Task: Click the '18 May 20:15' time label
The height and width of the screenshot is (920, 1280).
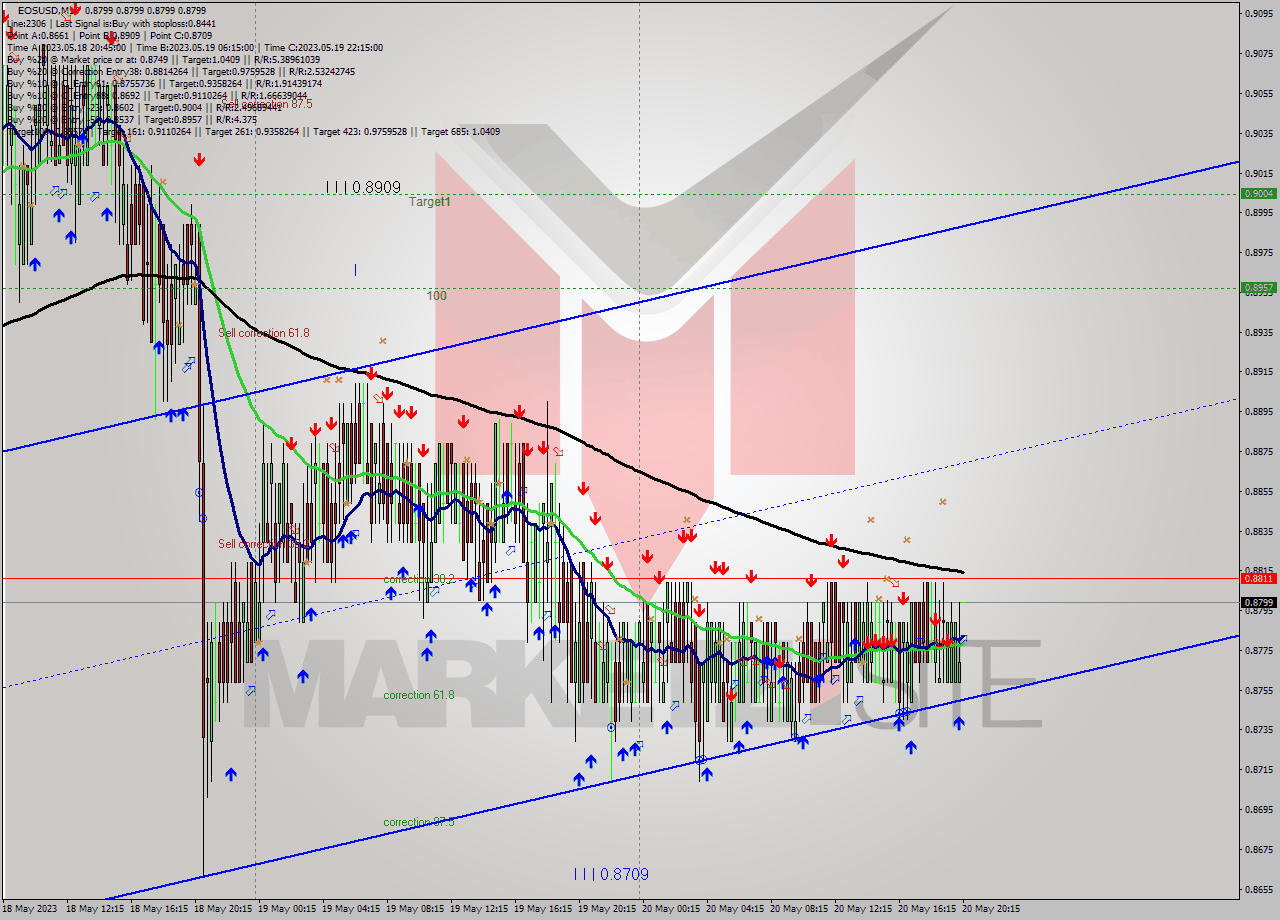Action: [222, 909]
